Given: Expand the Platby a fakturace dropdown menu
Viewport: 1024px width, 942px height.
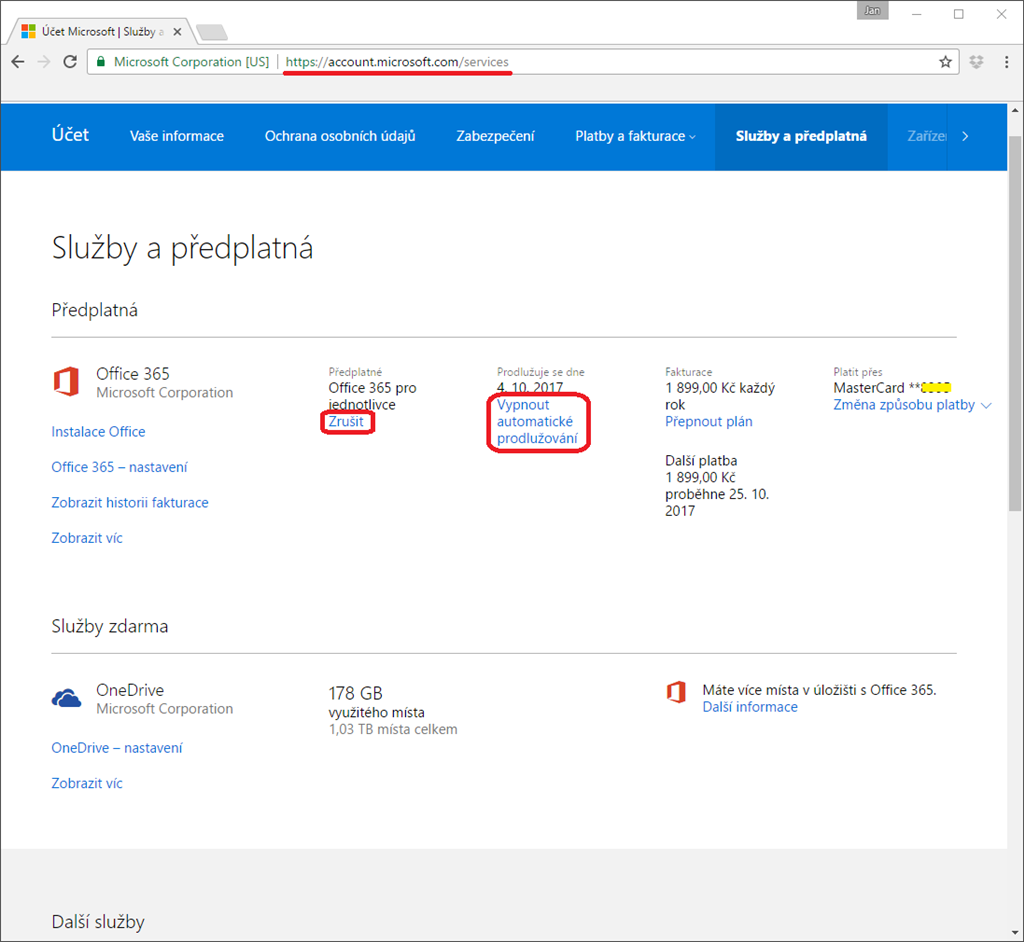Looking at the screenshot, I should (635, 136).
